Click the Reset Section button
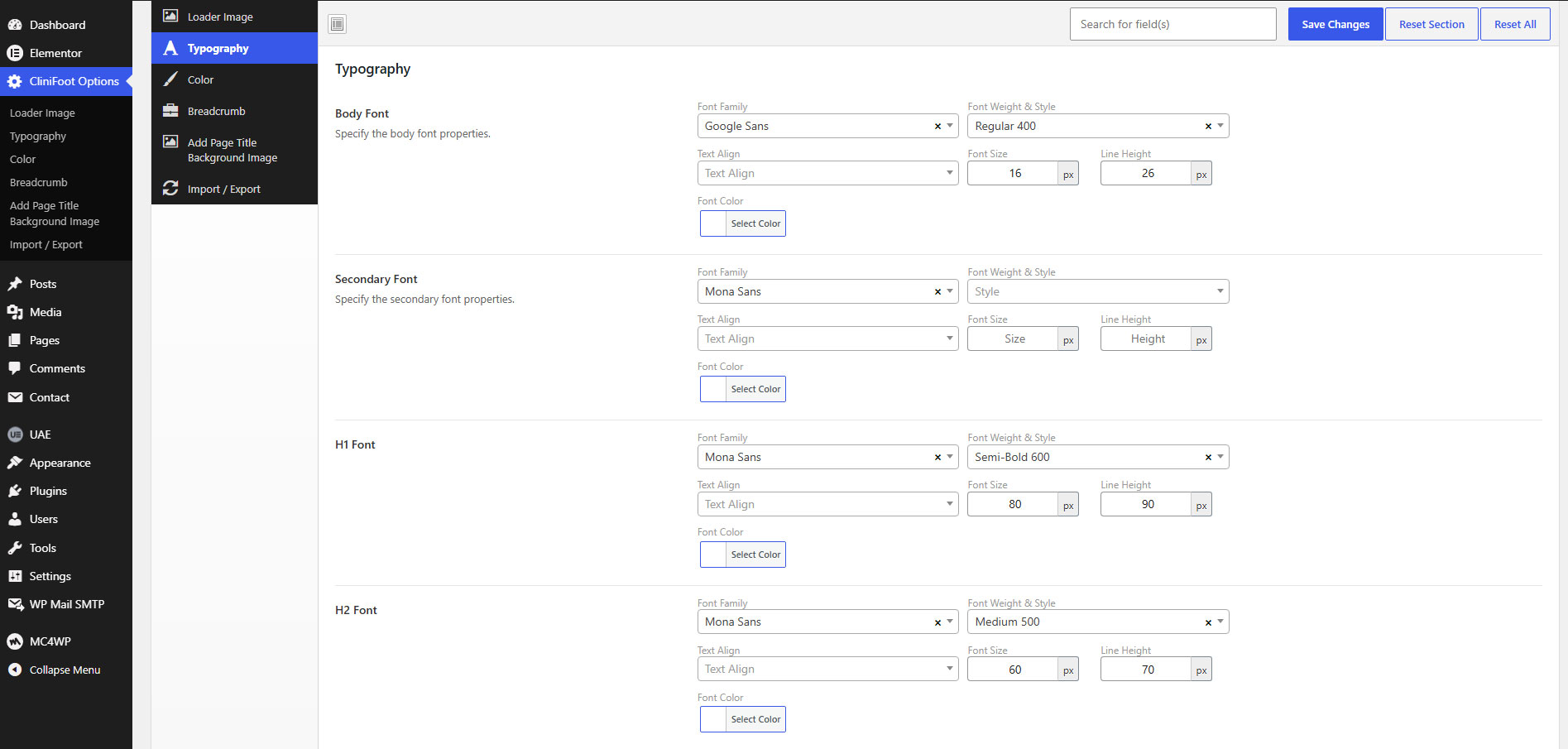Screen dimensions: 1568x749 [x=1431, y=24]
